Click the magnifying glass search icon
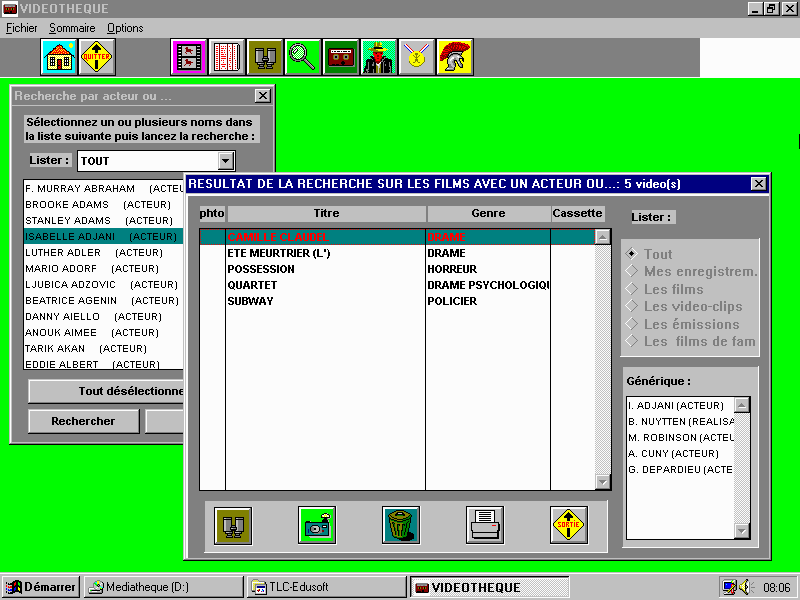This screenshot has width=800, height=600. pos(302,57)
